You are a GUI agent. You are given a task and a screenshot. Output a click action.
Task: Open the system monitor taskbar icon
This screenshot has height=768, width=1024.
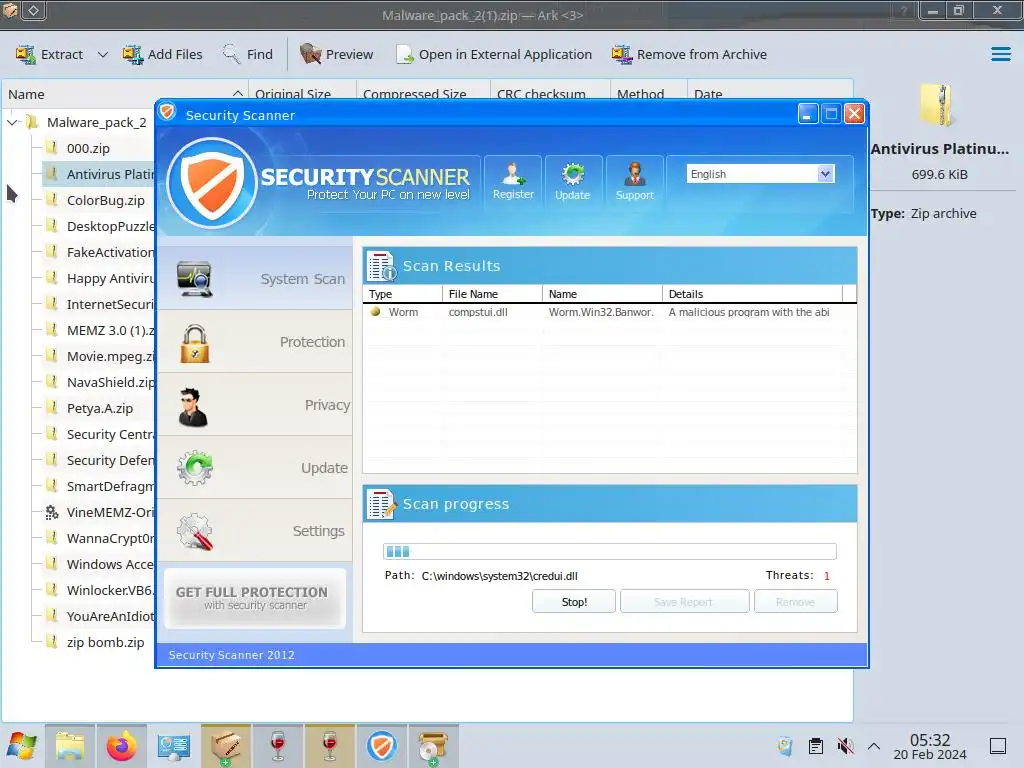174,746
